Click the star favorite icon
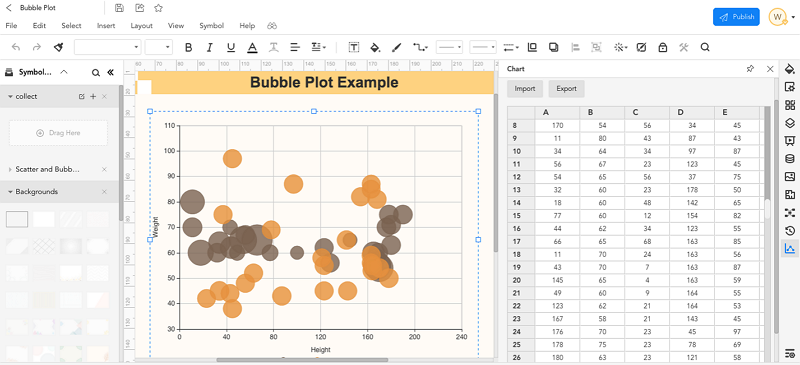 [159, 8]
